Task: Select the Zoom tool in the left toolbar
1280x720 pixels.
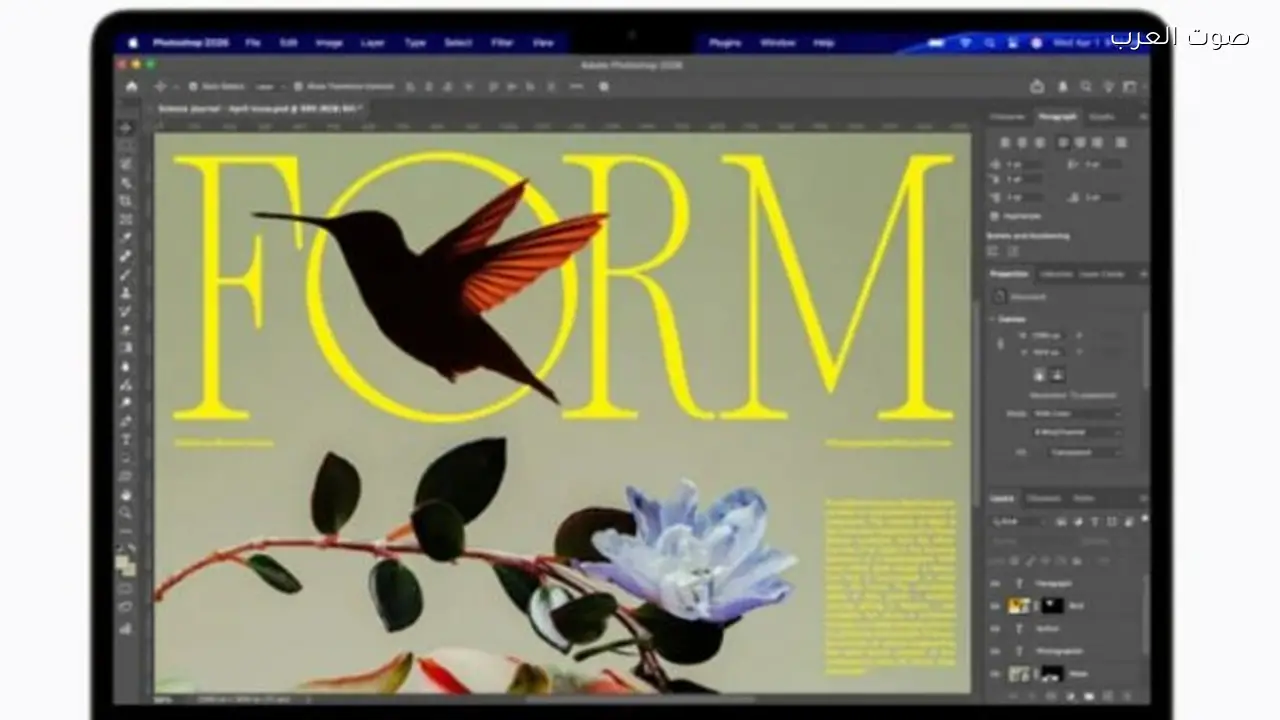Action: (x=126, y=513)
